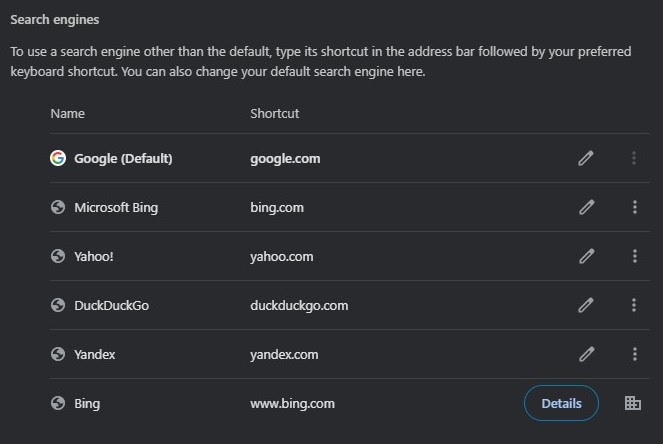Click the globe icon beside DuckDuckGo

tap(58, 305)
